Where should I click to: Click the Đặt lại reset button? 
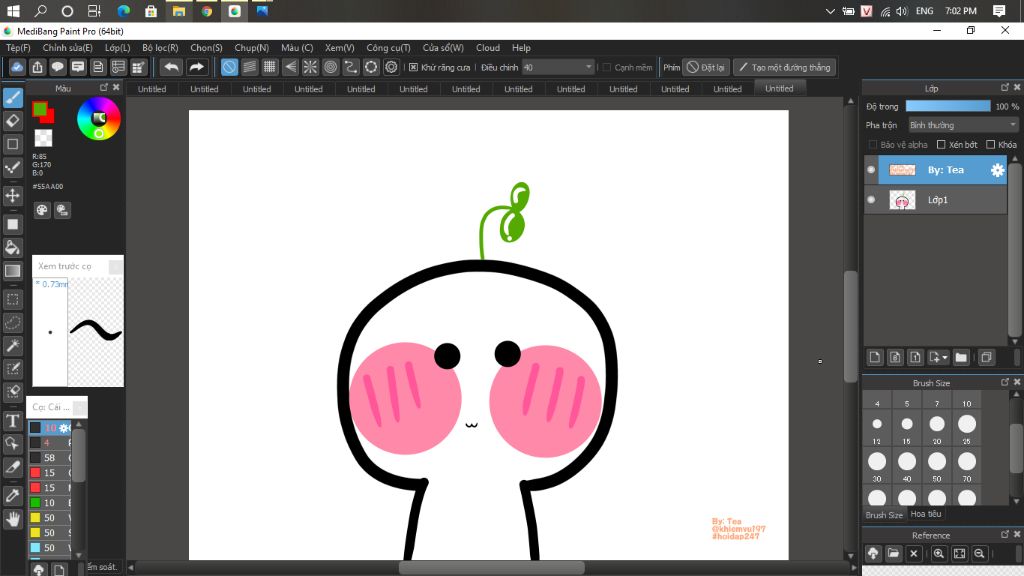[x=705, y=67]
